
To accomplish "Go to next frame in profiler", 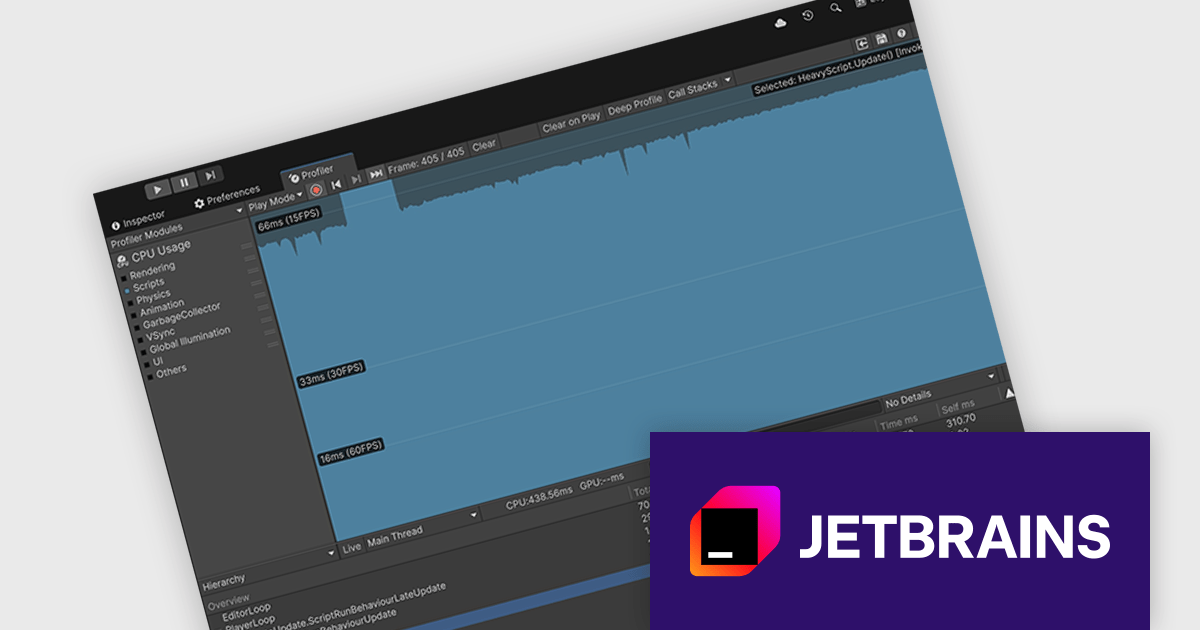I will [356, 179].
